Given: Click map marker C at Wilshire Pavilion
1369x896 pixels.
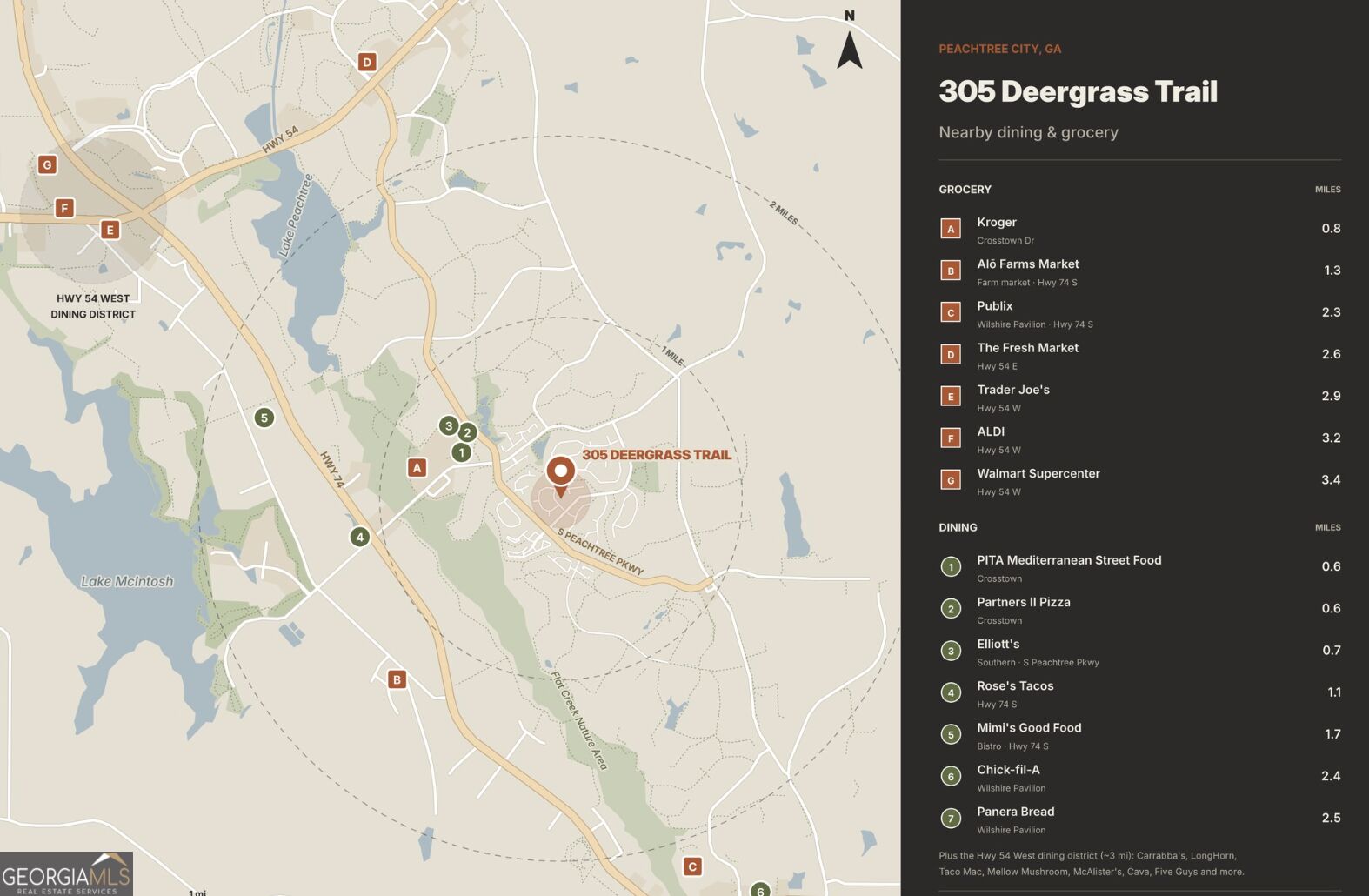Looking at the screenshot, I should click(x=692, y=866).
